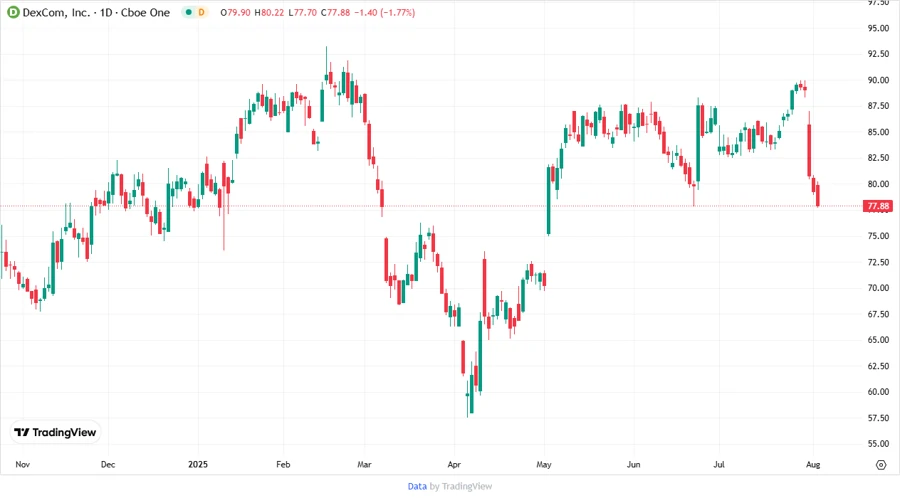The image size is (900, 498).
Task: Click the 95.00 price axis label
Action: click(x=878, y=28)
